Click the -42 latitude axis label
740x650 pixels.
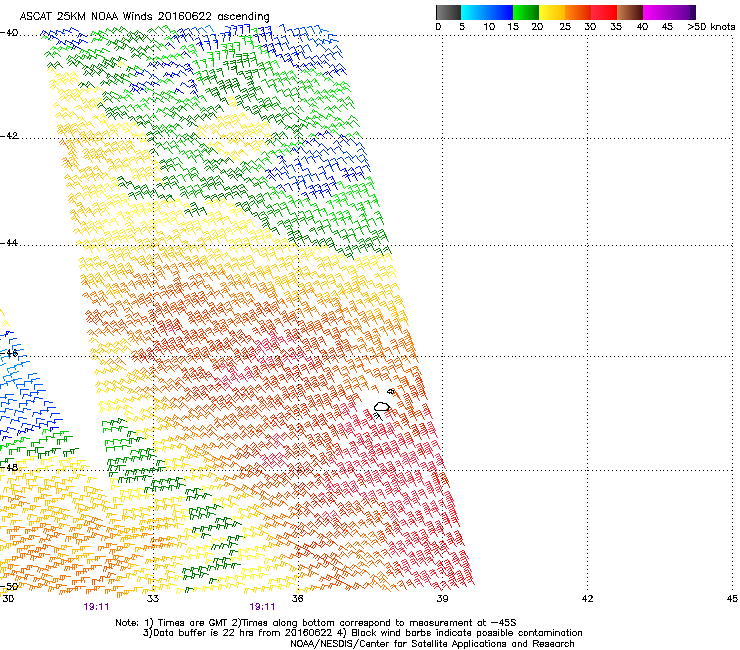point(9,136)
